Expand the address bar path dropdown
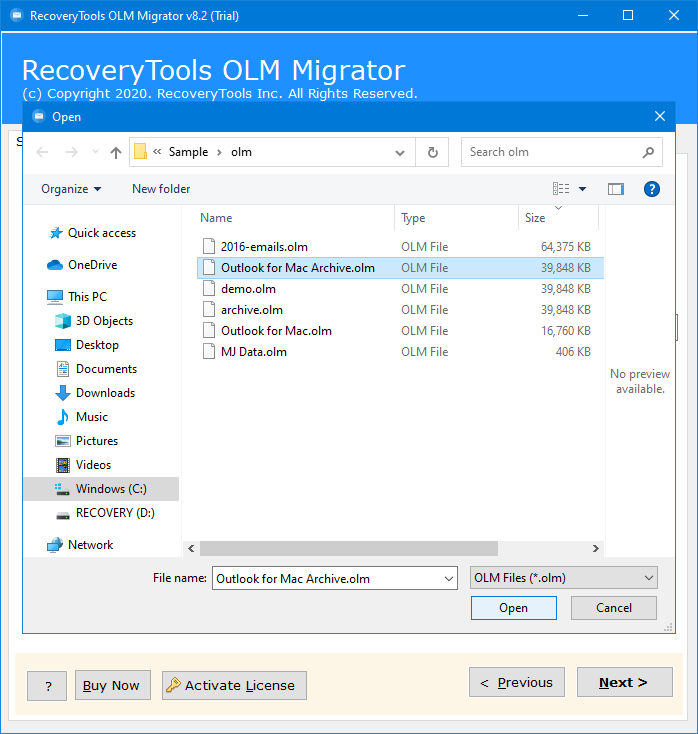698x734 pixels. click(x=400, y=153)
